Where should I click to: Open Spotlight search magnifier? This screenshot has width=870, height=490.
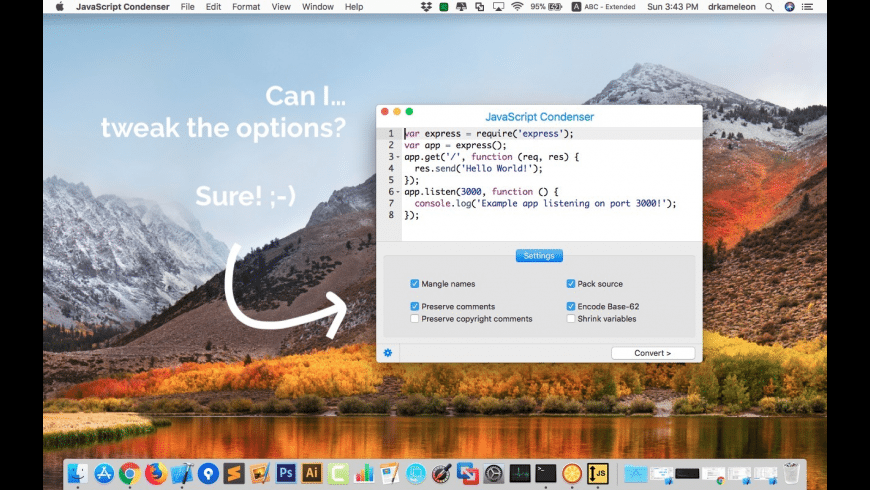(769, 7)
